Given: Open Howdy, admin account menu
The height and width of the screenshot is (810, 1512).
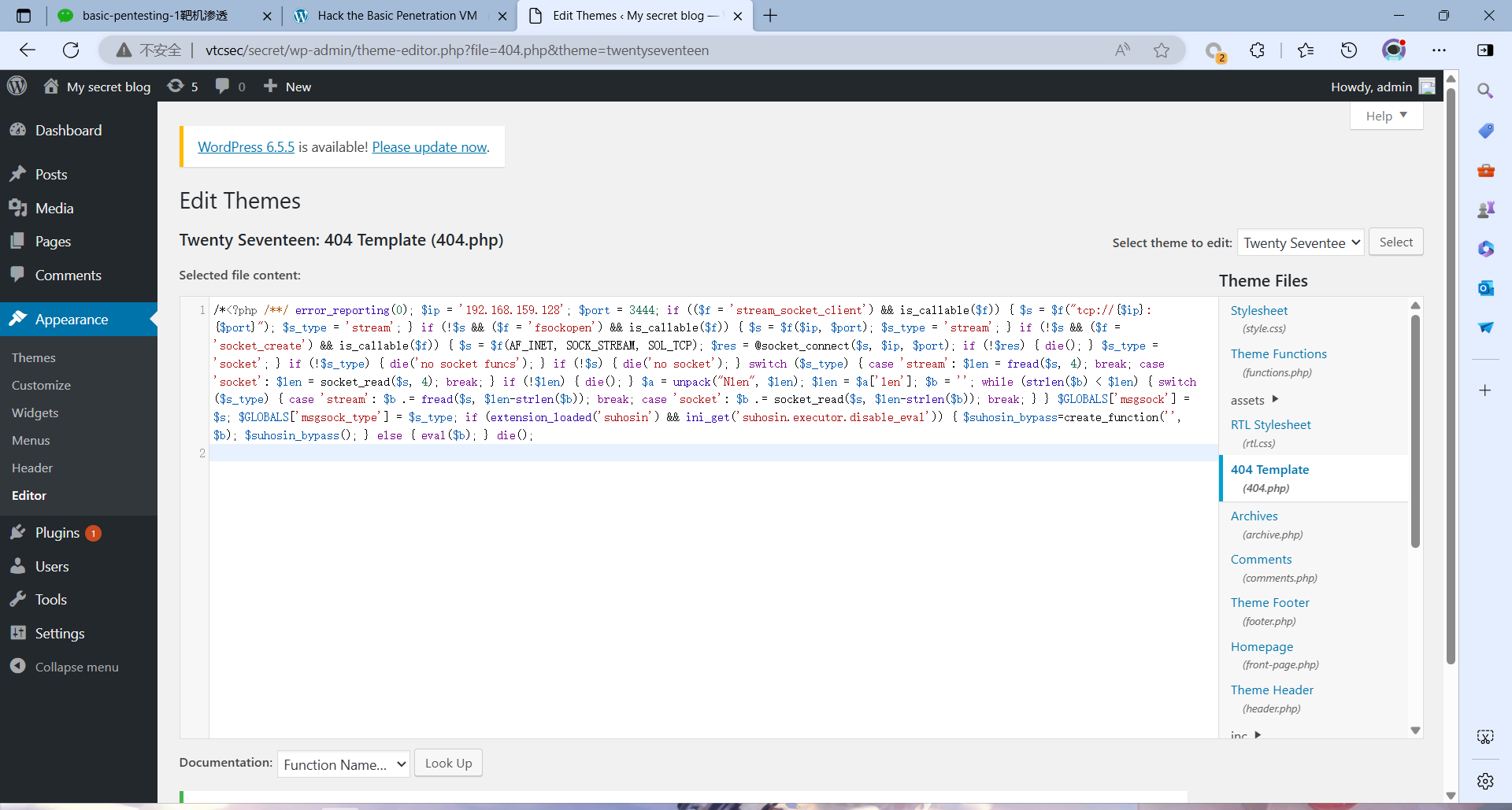Looking at the screenshot, I should pos(1383,87).
